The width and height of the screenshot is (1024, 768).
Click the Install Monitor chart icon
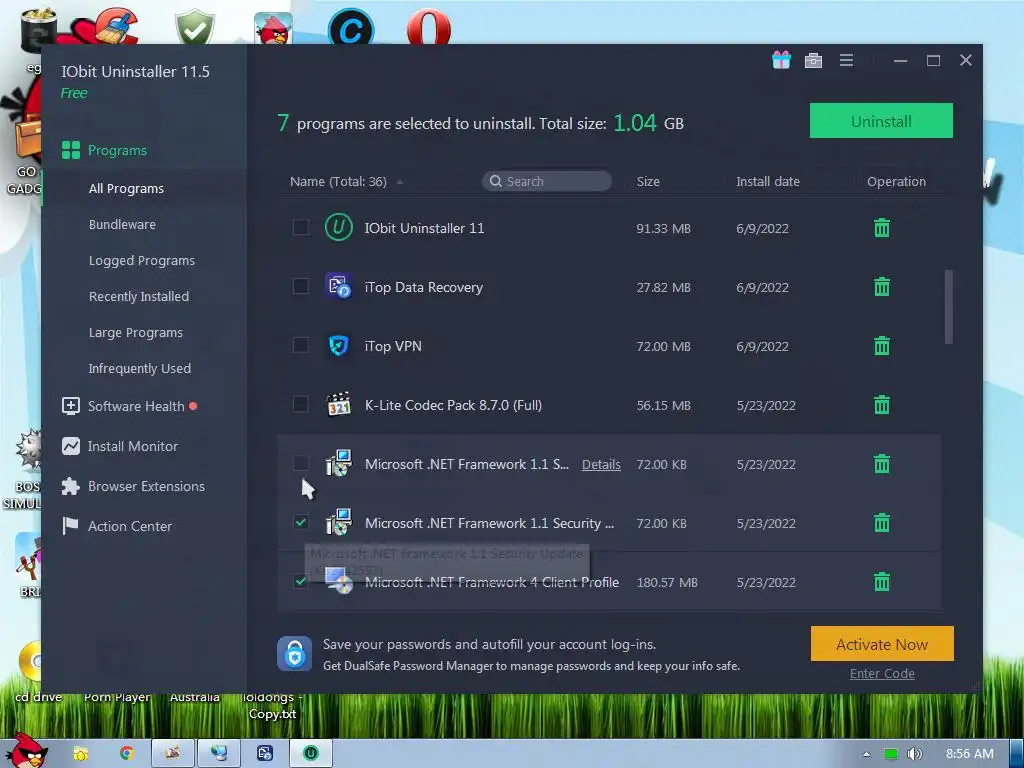click(x=71, y=446)
